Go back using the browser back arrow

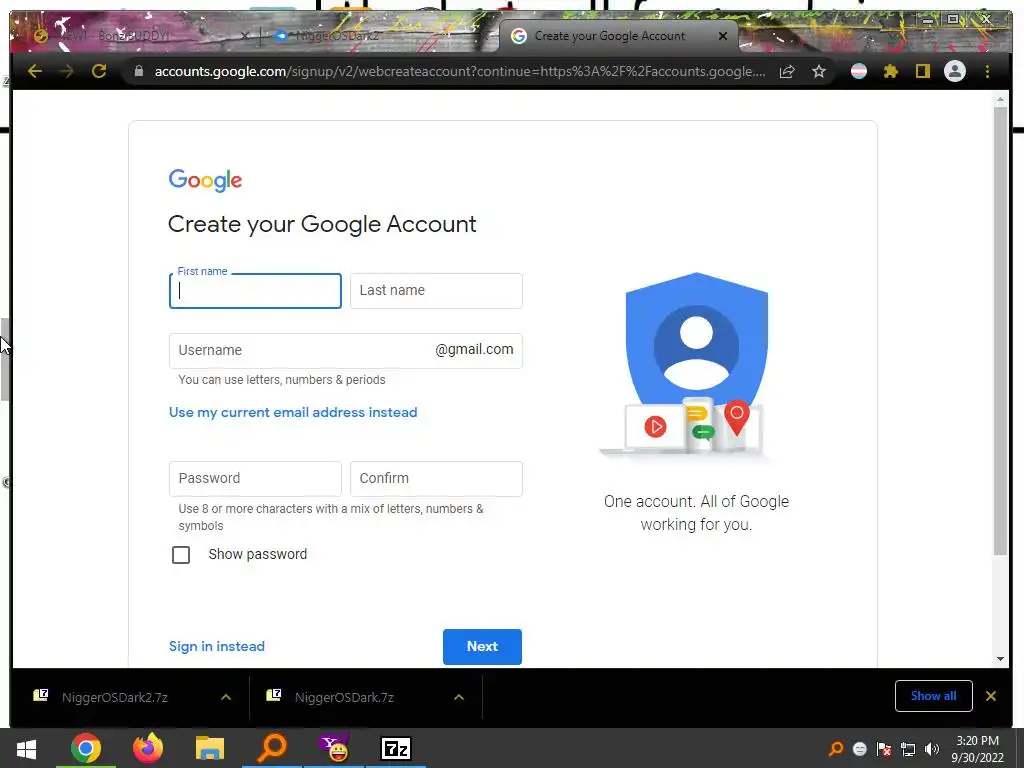[35, 71]
